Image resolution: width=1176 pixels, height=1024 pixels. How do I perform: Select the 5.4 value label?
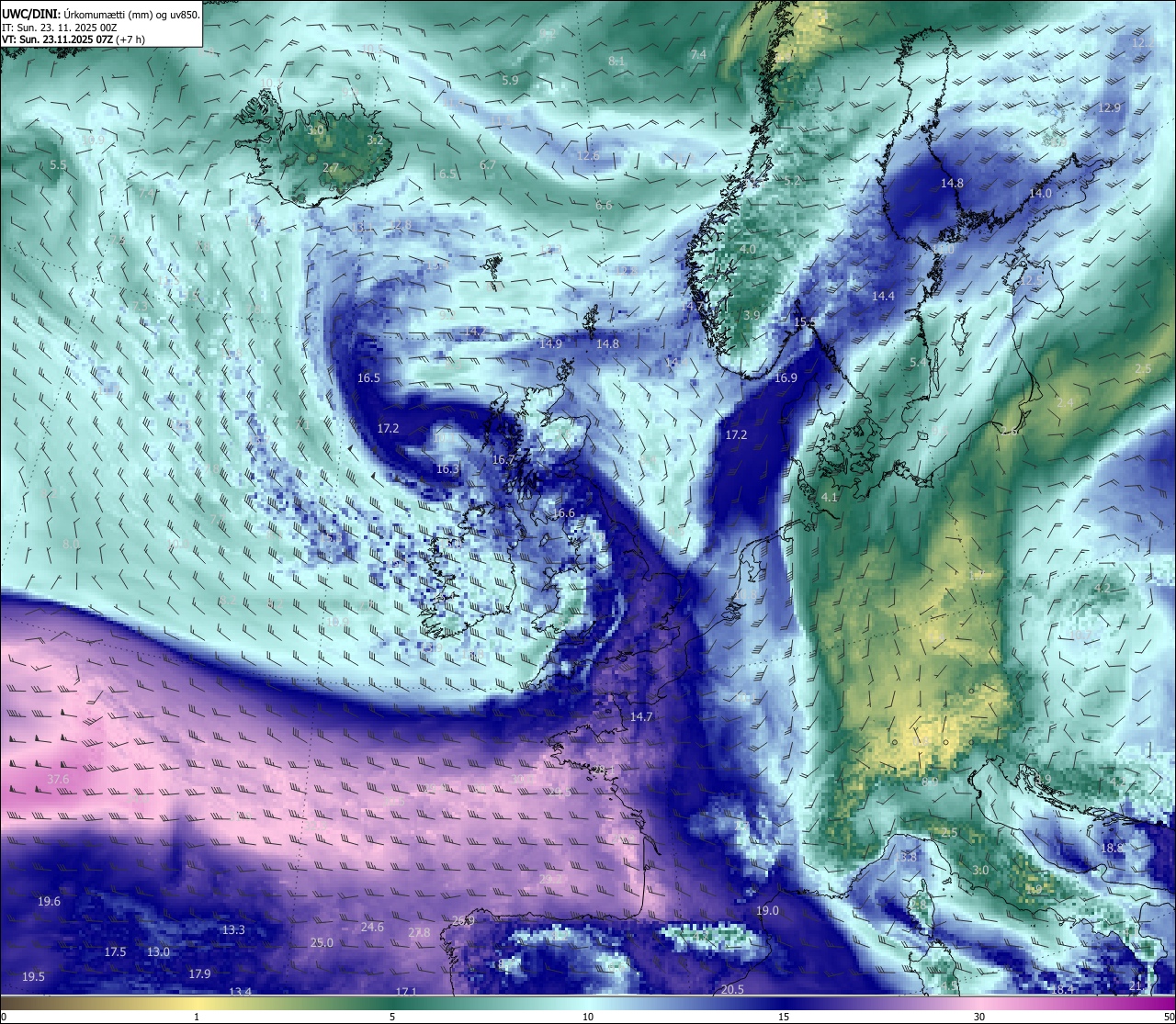click(x=918, y=363)
